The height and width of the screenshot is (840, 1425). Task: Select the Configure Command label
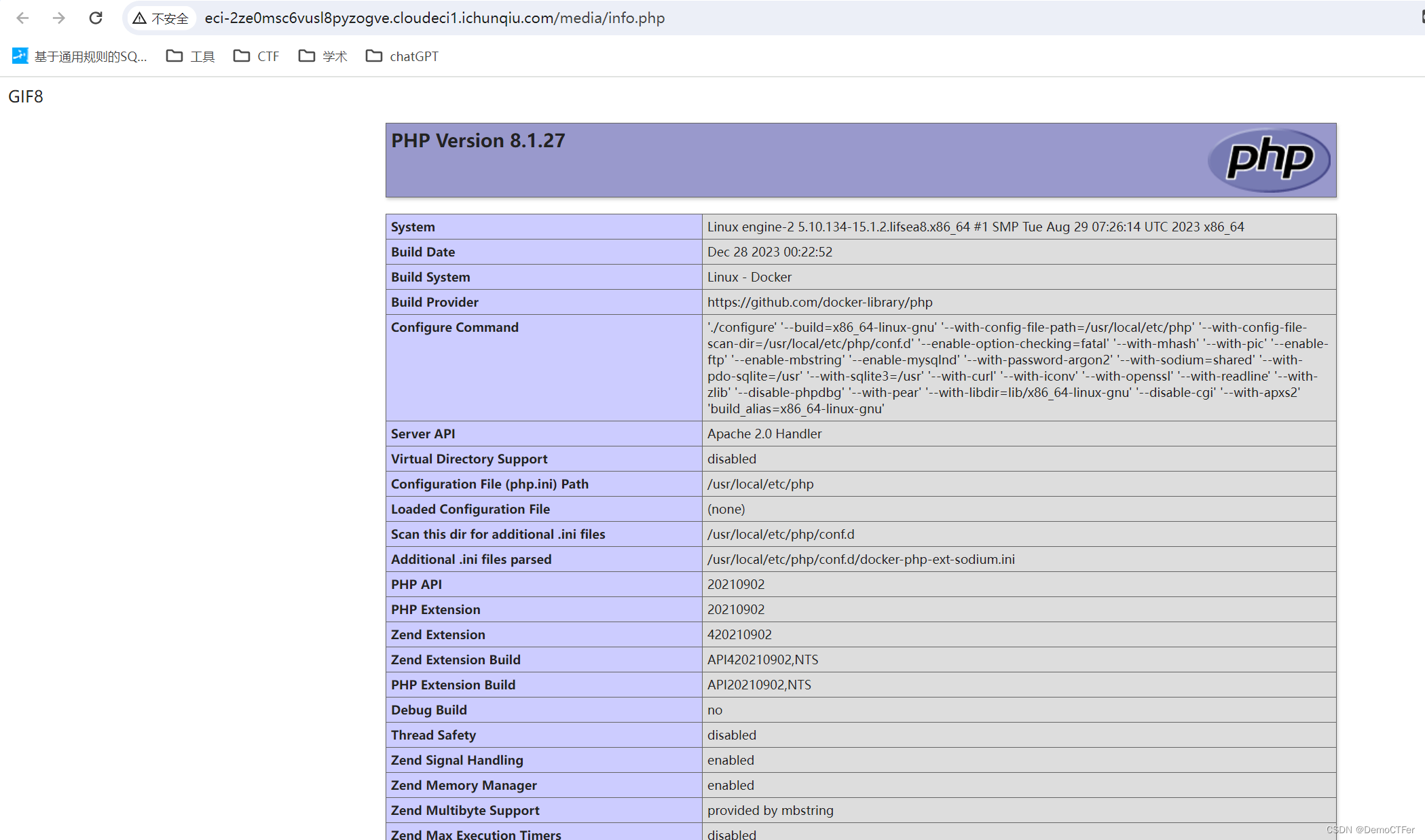[x=455, y=327]
